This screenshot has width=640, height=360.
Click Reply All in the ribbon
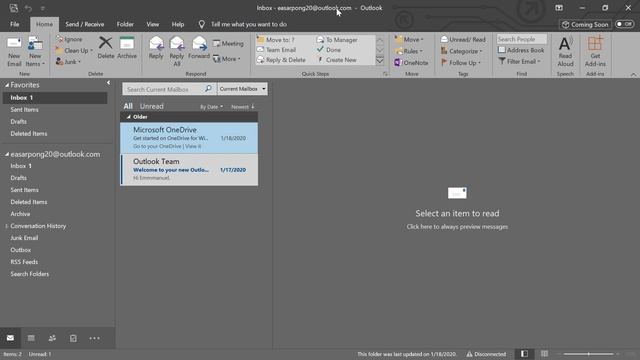[177, 51]
